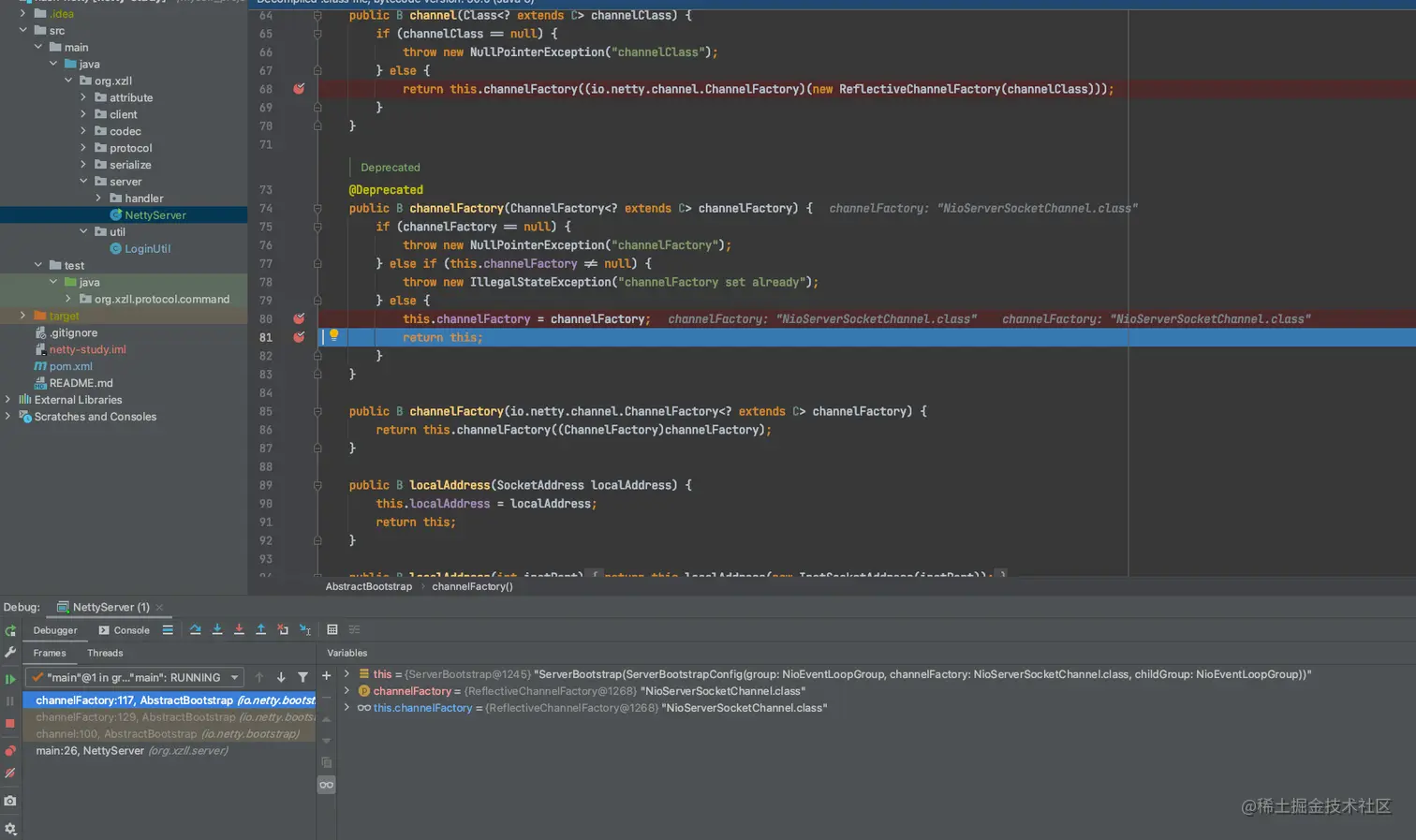This screenshot has height=840, width=1416.
Task: Click the red Force Step Into icon
Action: tap(239, 630)
